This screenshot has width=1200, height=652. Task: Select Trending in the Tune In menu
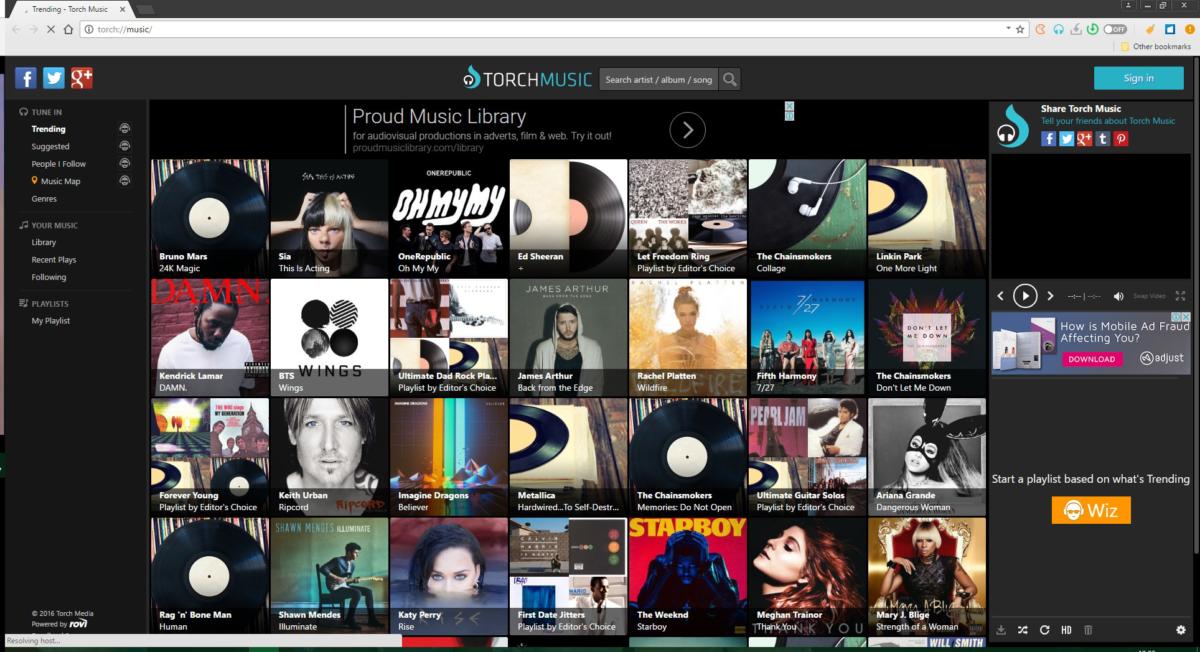48,129
